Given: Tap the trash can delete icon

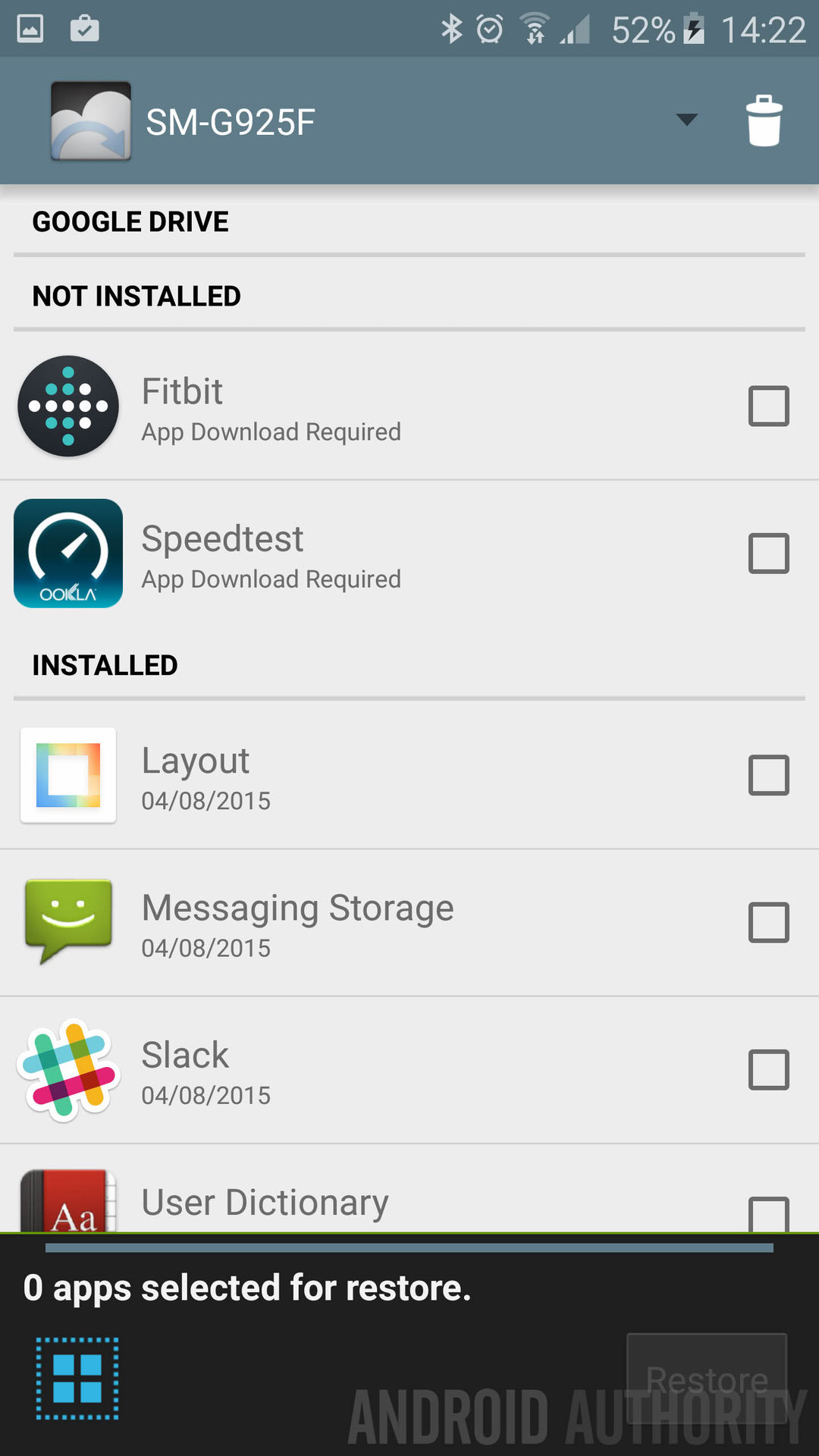Looking at the screenshot, I should click(x=764, y=121).
